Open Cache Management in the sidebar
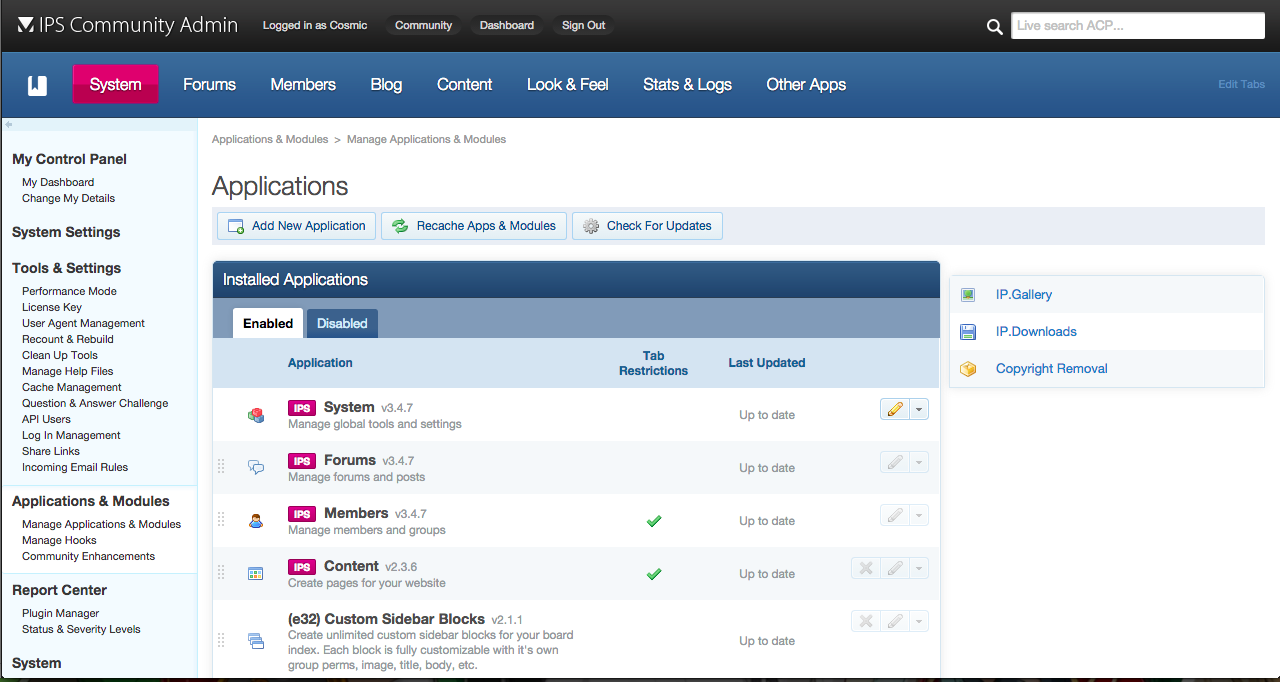 [72, 387]
